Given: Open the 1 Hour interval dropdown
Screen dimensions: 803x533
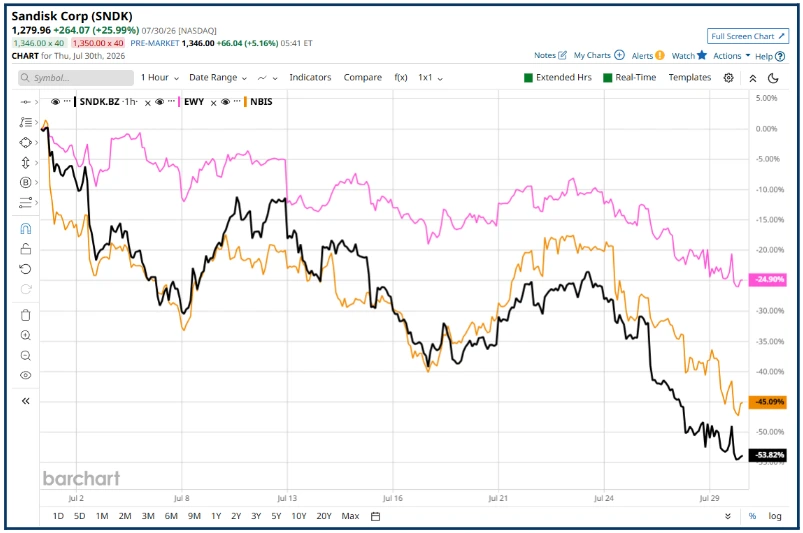Looking at the screenshot, I should point(160,77).
